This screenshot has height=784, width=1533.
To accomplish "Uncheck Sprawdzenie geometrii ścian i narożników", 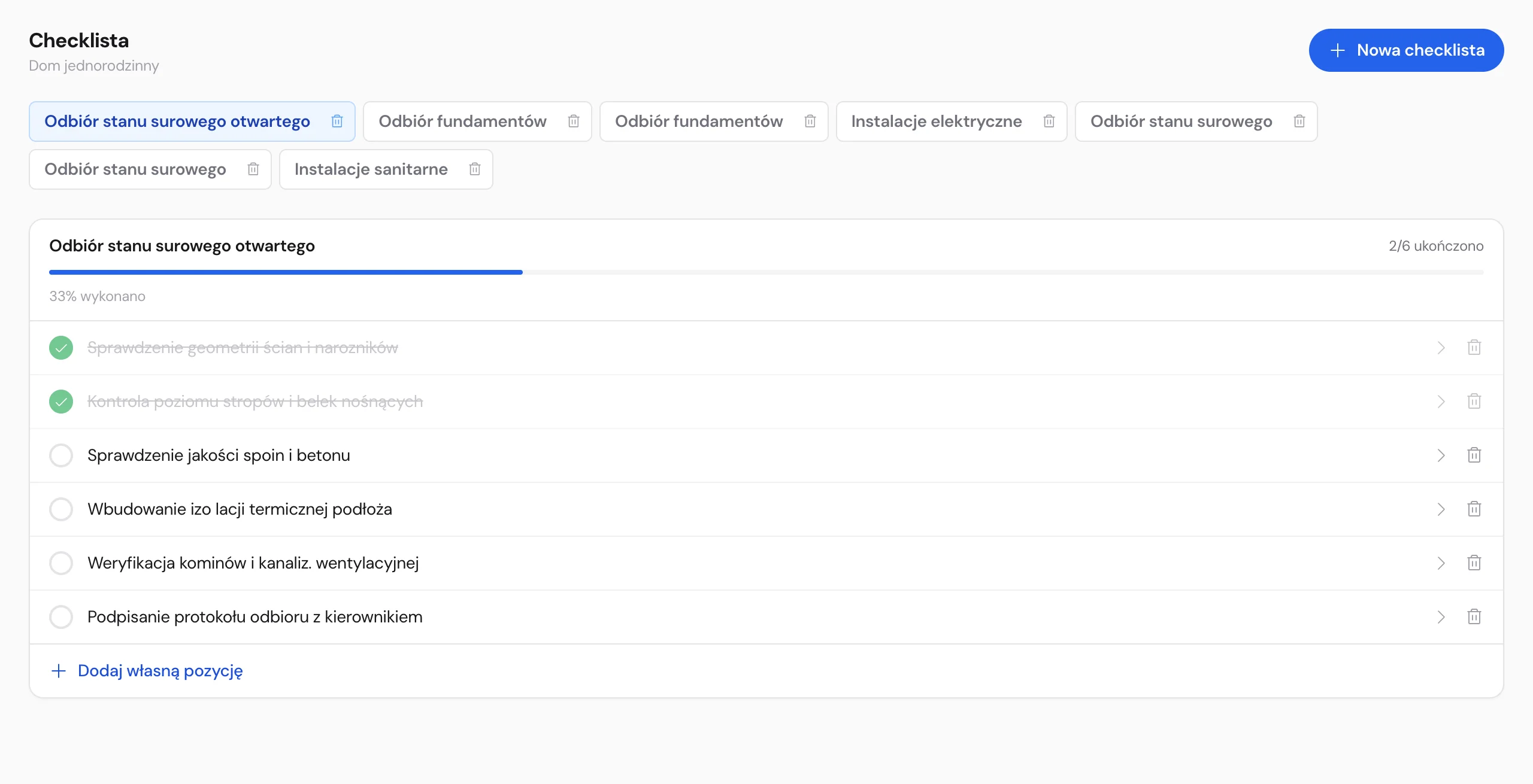I will point(61,348).
